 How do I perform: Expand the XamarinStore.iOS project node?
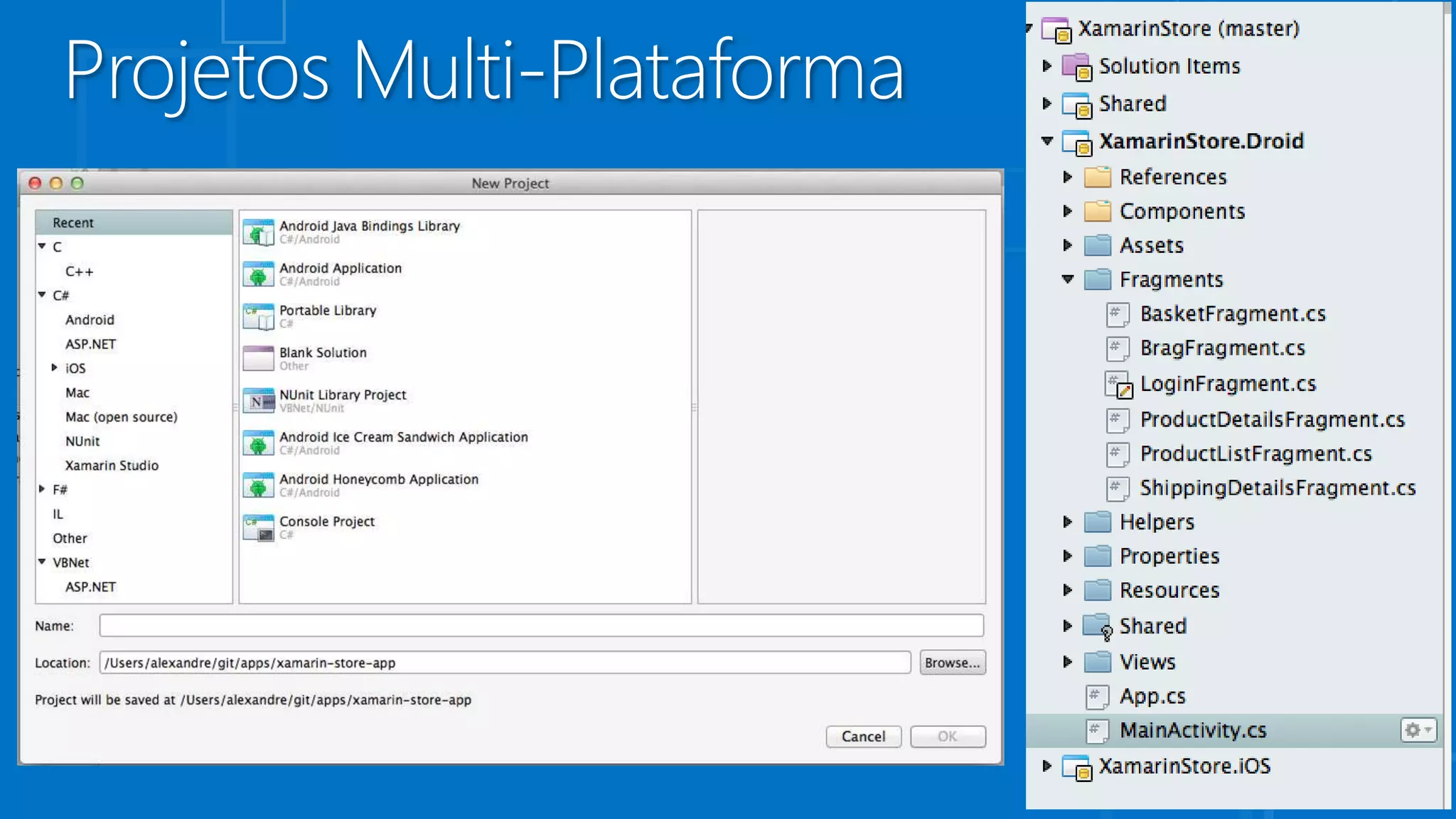[1046, 766]
